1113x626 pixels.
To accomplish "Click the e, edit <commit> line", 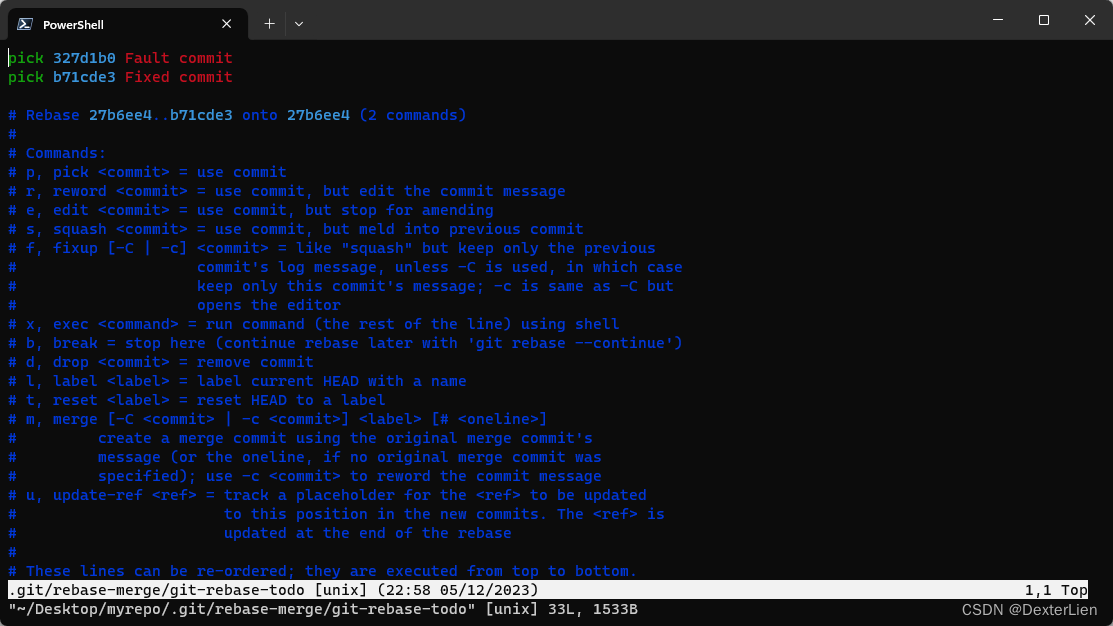I will (x=251, y=210).
